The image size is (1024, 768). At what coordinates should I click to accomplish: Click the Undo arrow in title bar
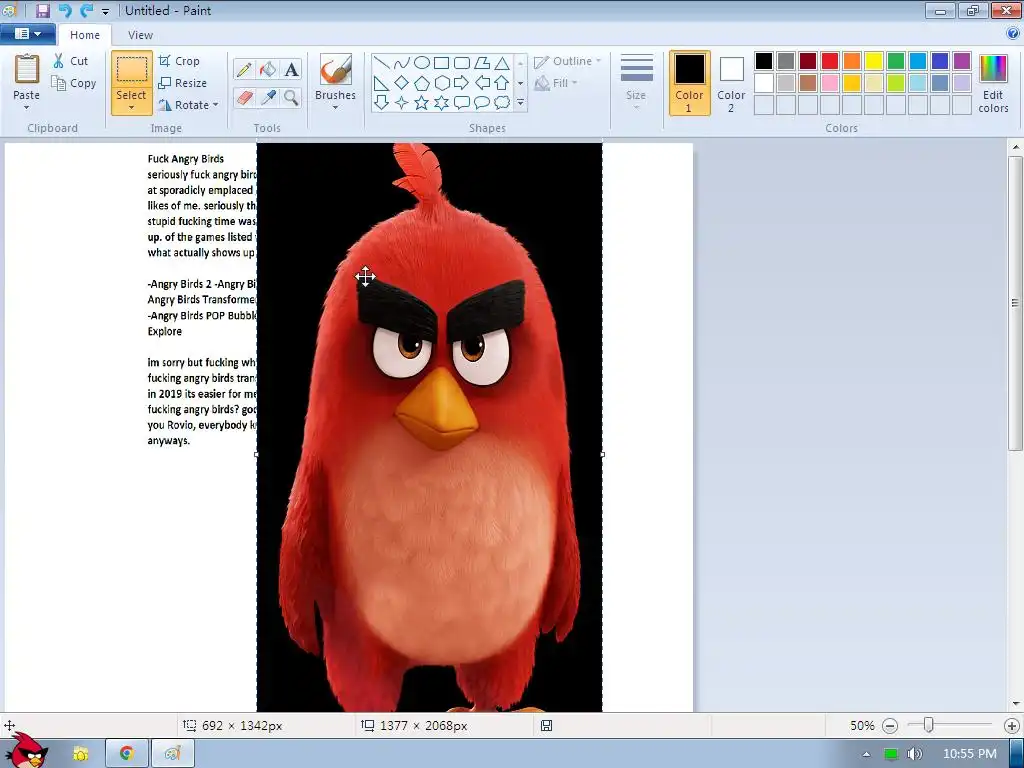(65, 10)
